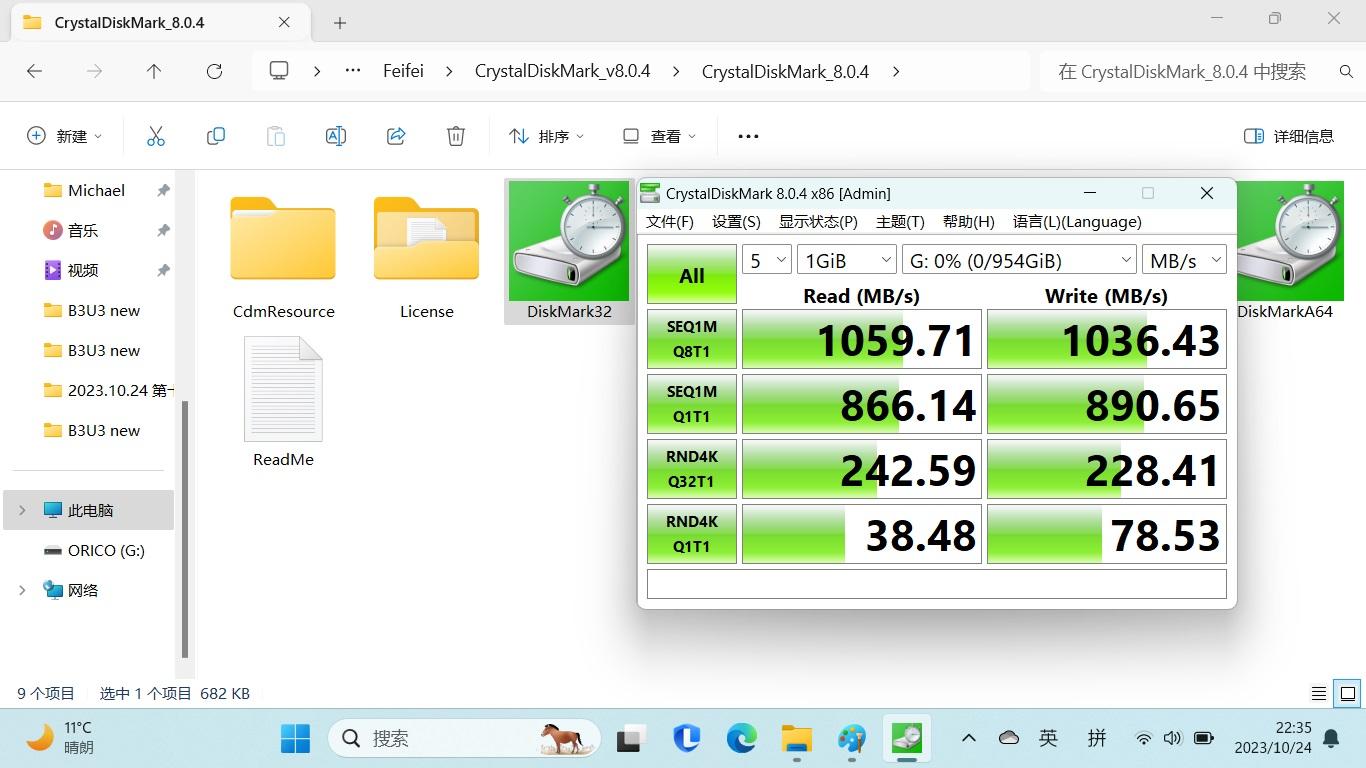The width and height of the screenshot is (1366, 768).
Task: Start the RND4K Q1T1 test
Action: (692, 534)
